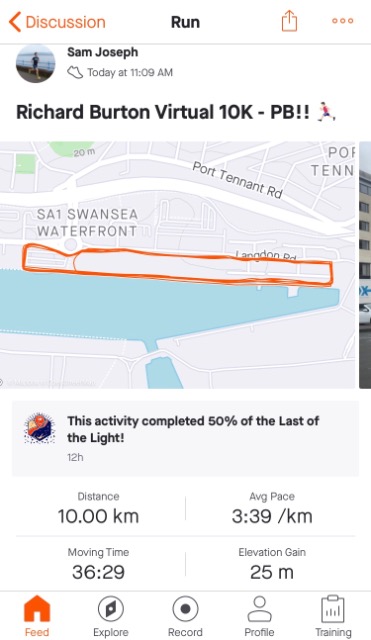Select the Record tab icon
Screen dimensions: 371x640
[185, 609]
